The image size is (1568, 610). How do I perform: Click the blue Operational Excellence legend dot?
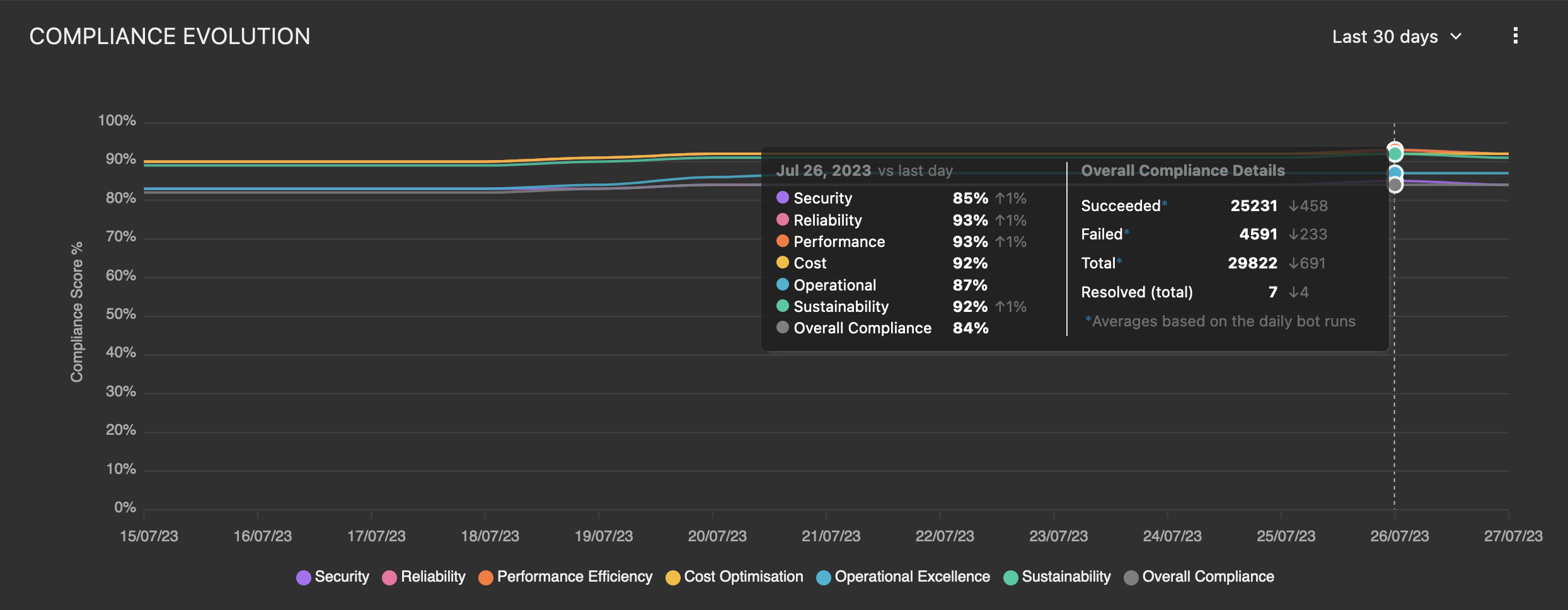(x=824, y=577)
